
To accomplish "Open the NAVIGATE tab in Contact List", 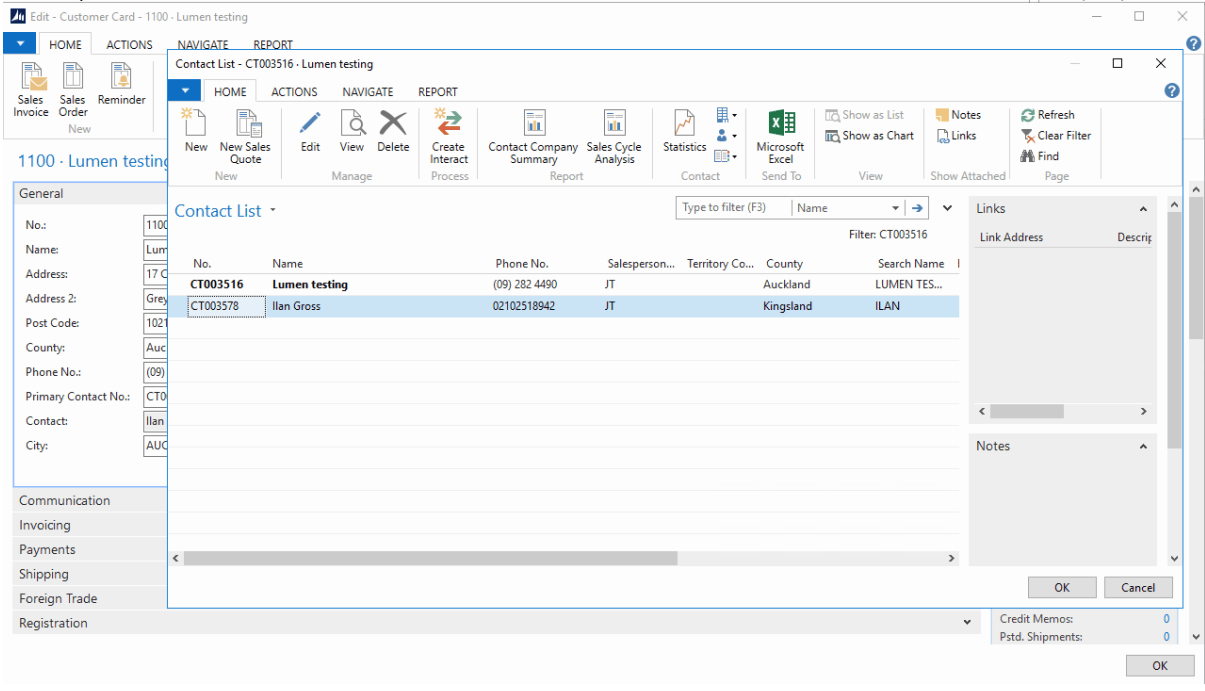I will [x=367, y=92].
